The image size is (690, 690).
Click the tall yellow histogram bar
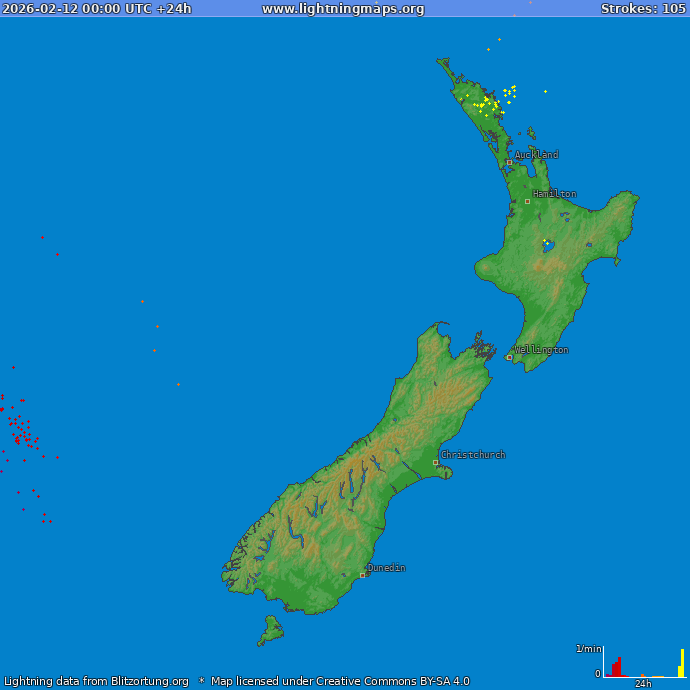682,663
